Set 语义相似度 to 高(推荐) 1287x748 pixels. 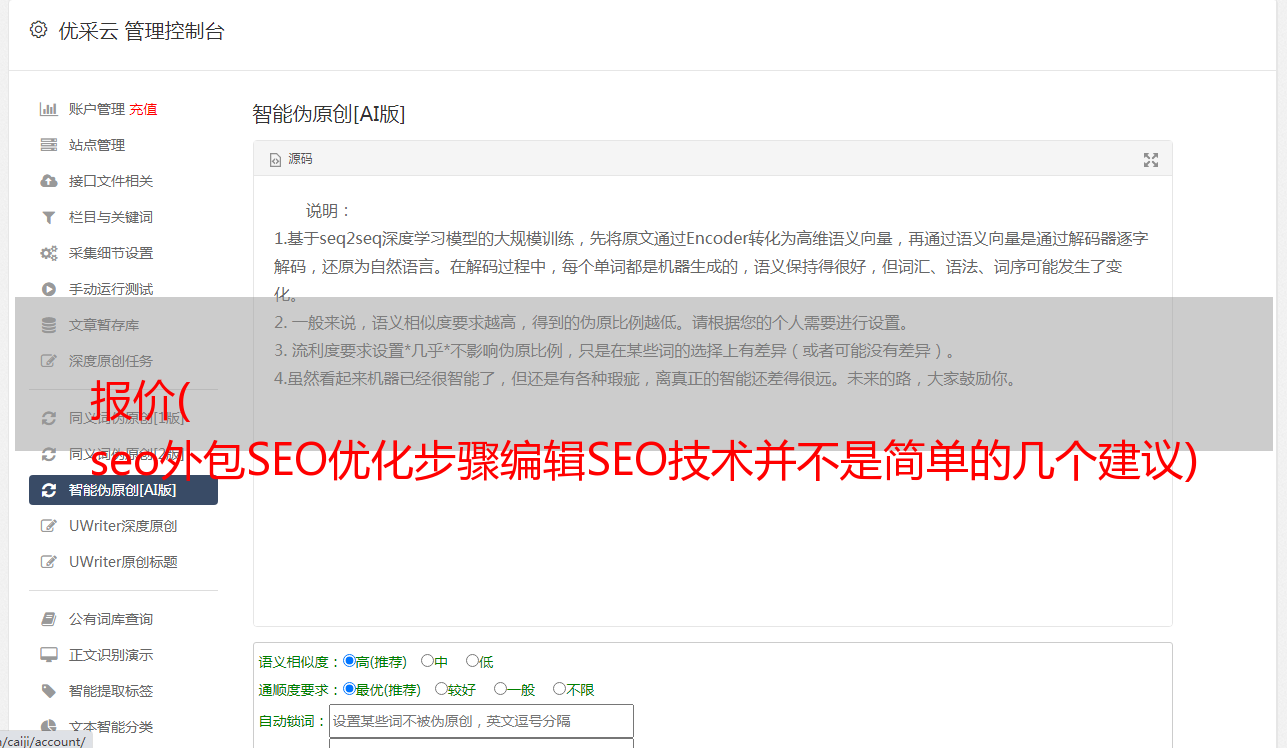(349, 661)
